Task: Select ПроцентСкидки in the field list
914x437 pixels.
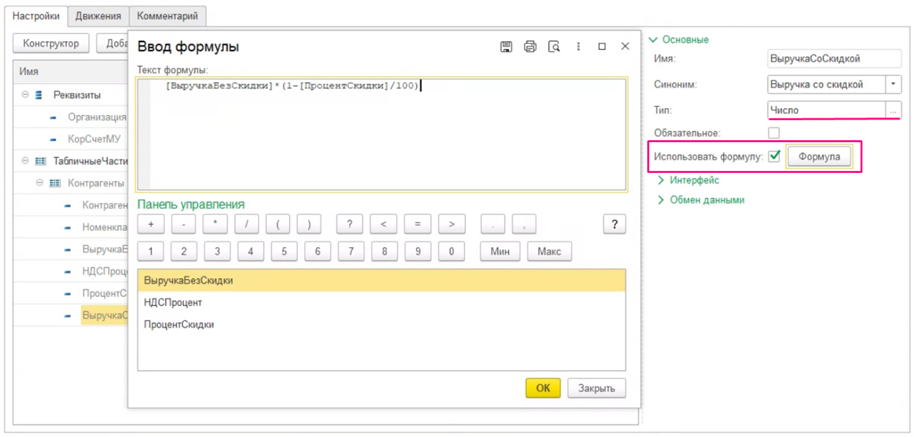Action: [x=381, y=325]
